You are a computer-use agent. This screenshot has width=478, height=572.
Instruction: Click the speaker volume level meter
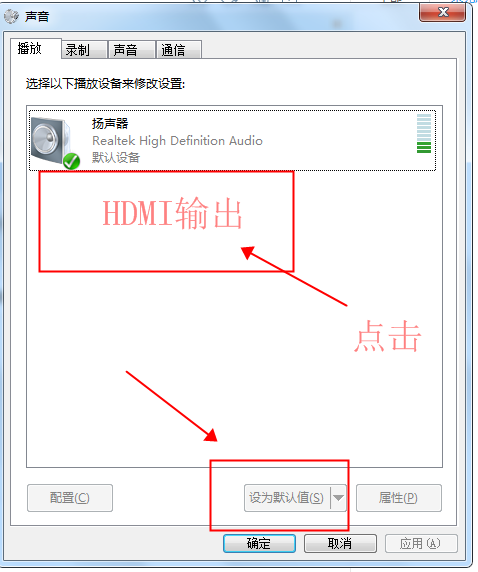(424, 134)
